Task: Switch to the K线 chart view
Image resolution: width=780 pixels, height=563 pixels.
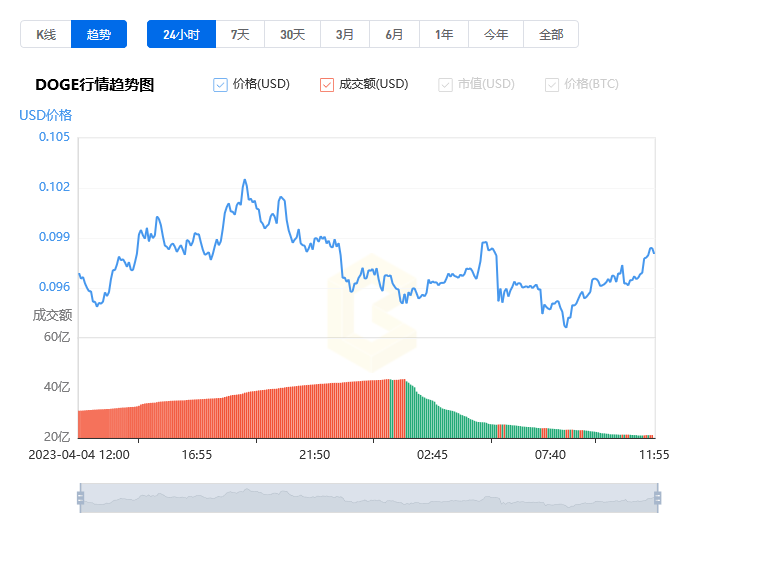Action: [x=46, y=34]
